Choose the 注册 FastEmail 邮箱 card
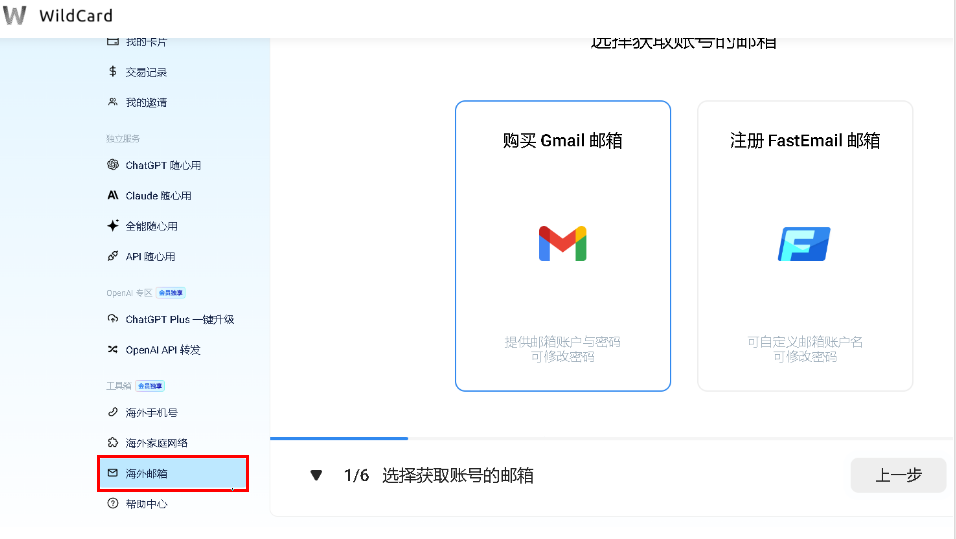 click(805, 246)
